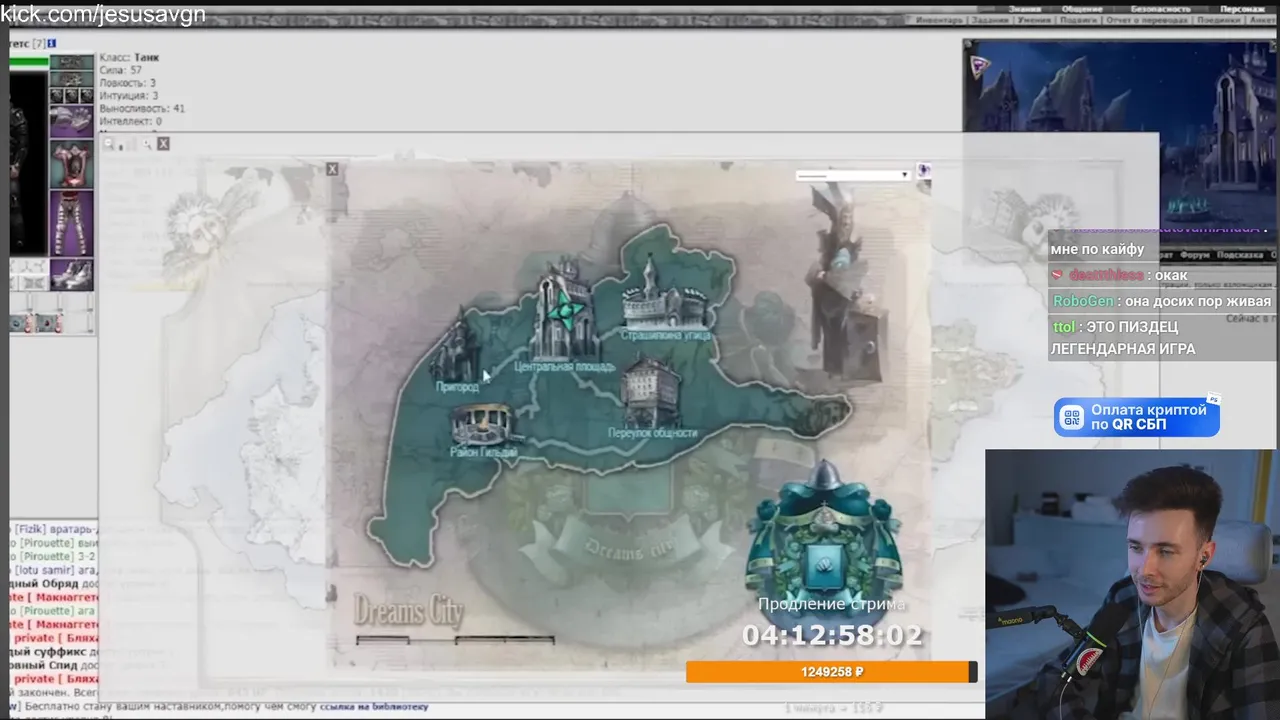Click the Выносливость: 41 stat line

coord(142,108)
